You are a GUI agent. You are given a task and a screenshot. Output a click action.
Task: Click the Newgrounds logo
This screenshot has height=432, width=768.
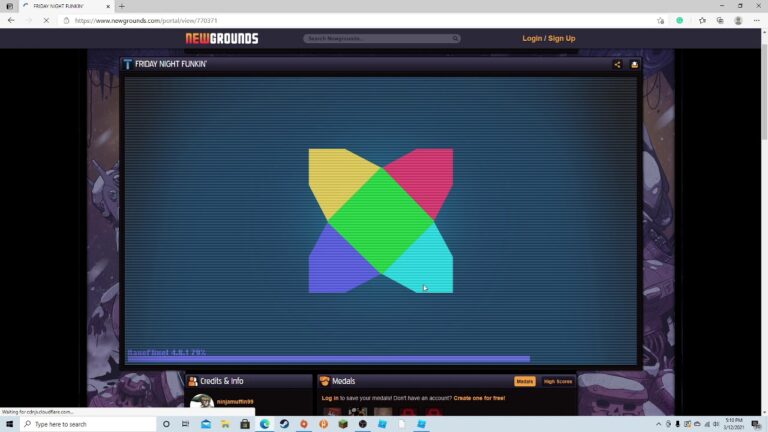tap(222, 39)
